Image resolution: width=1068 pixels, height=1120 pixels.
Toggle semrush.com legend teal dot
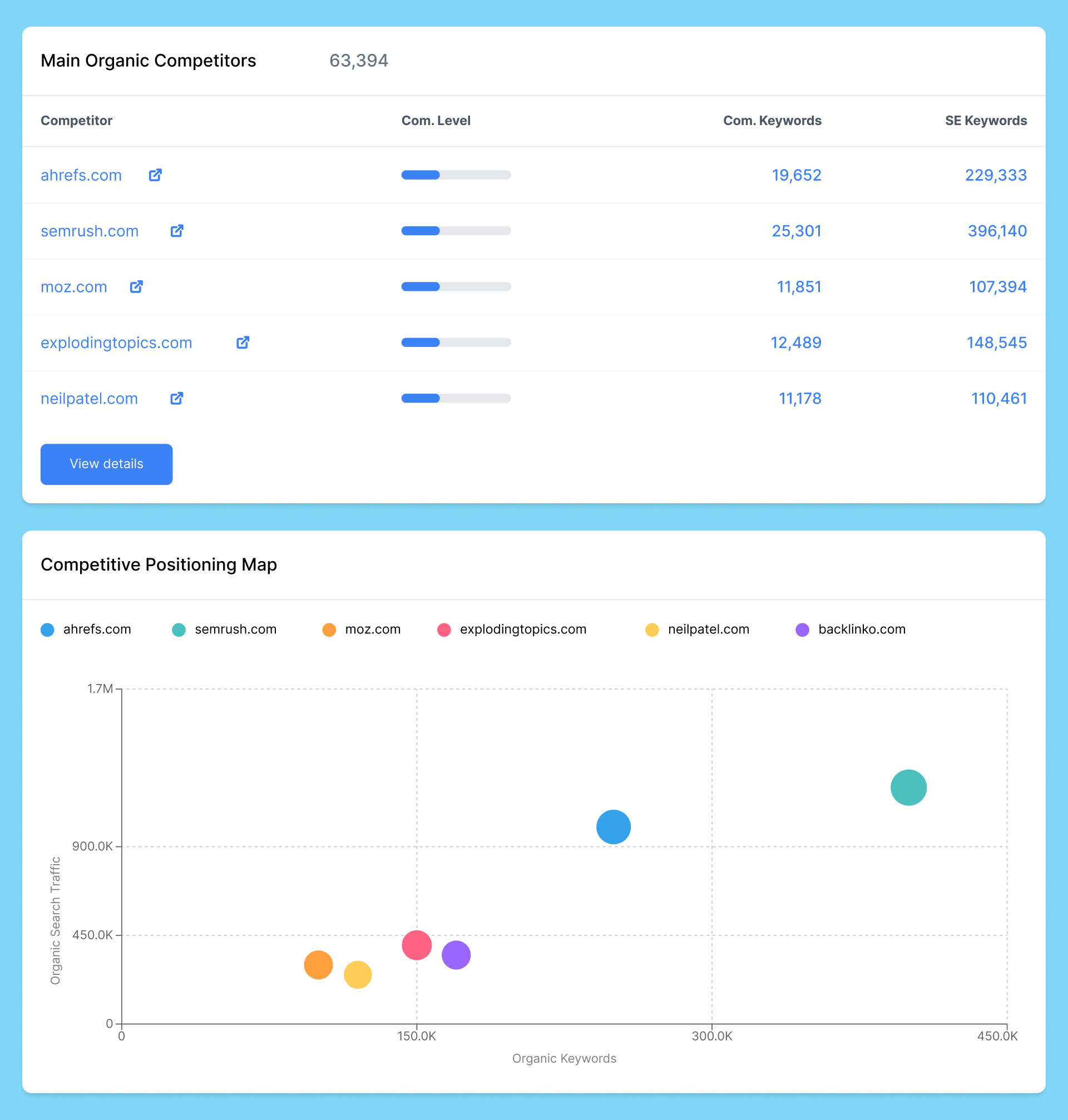[179, 630]
